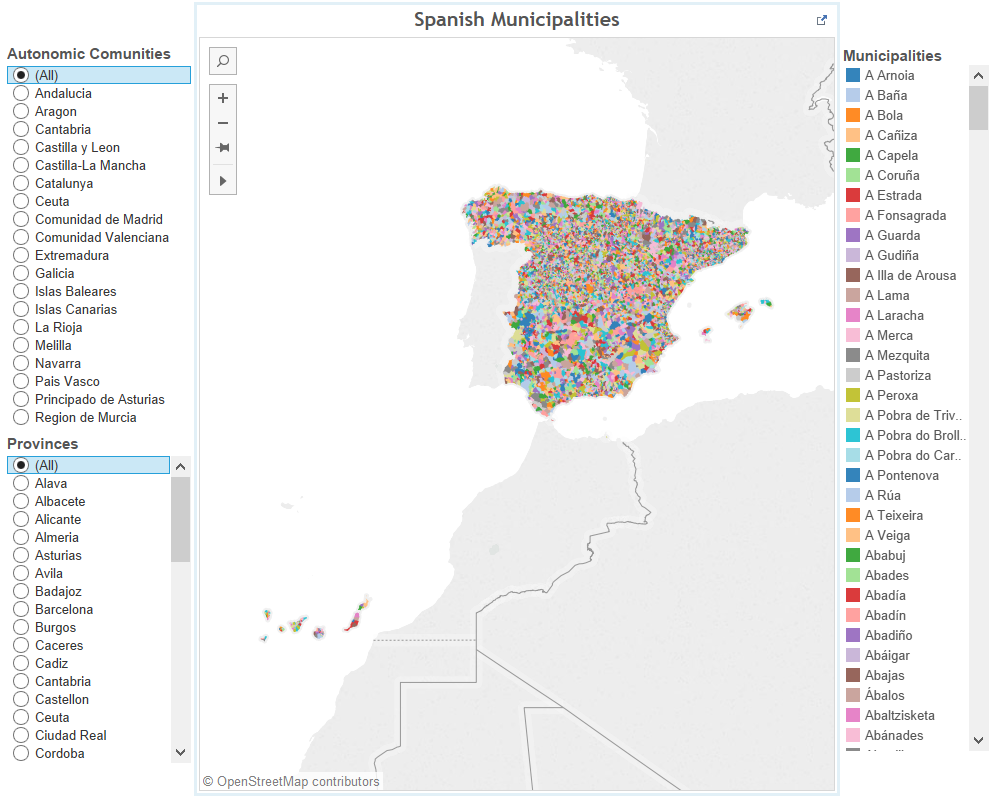
Task: Select Castellon province radio button
Action: pos(21,699)
